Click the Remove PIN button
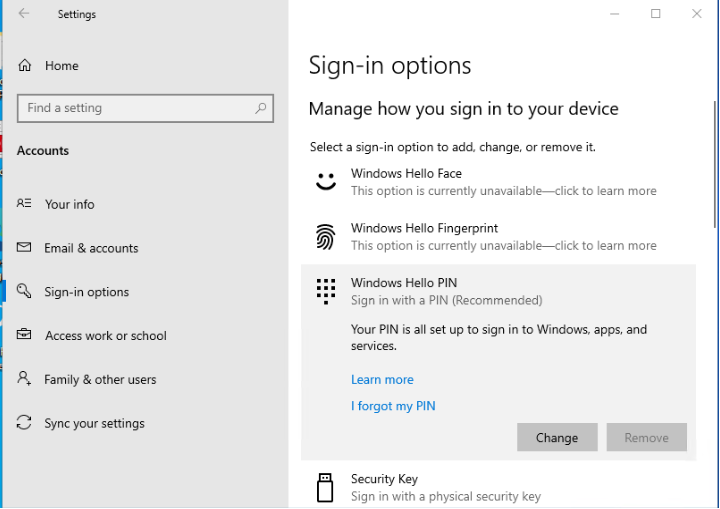This screenshot has width=720, height=509. pos(646,437)
